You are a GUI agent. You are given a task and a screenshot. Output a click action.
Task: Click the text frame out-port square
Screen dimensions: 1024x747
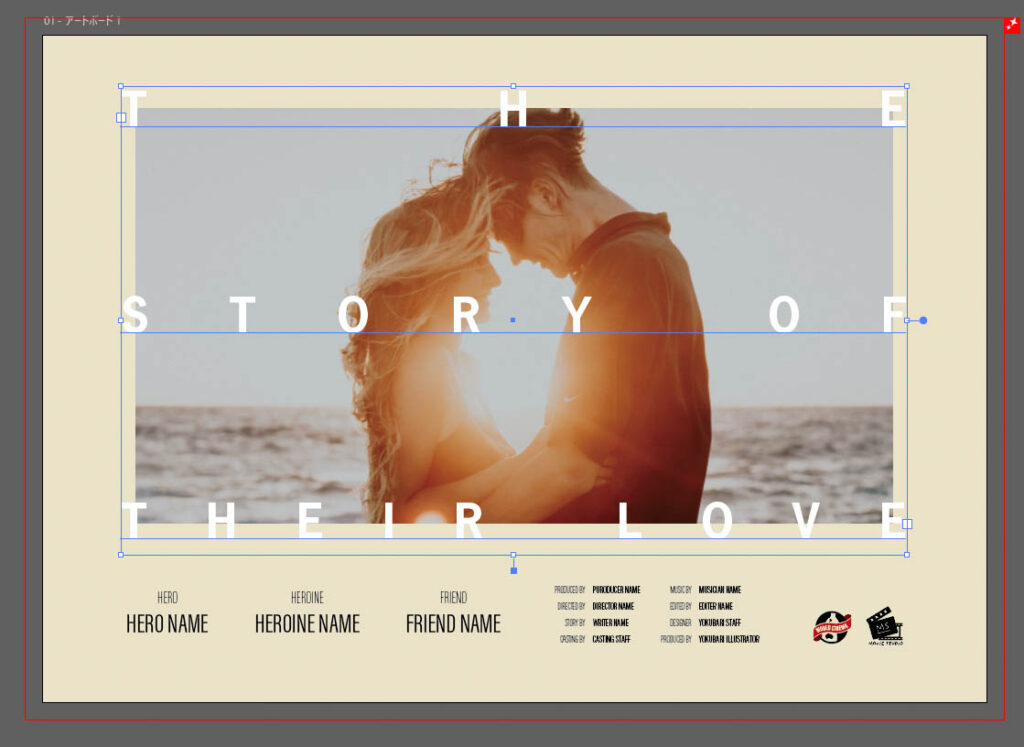point(907,524)
